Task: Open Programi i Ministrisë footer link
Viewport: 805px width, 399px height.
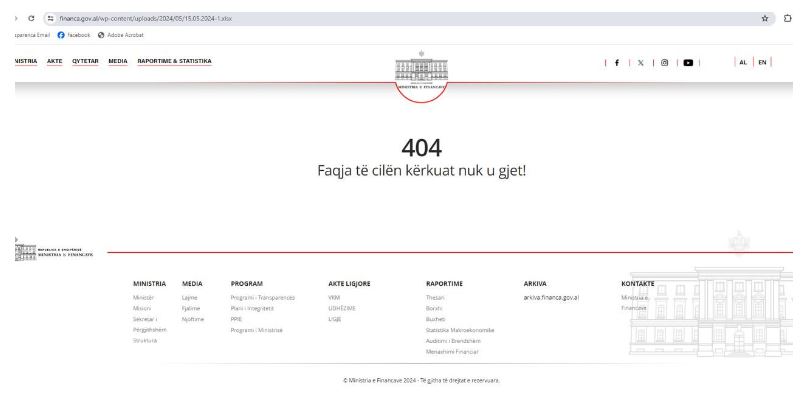Action: pos(257,330)
